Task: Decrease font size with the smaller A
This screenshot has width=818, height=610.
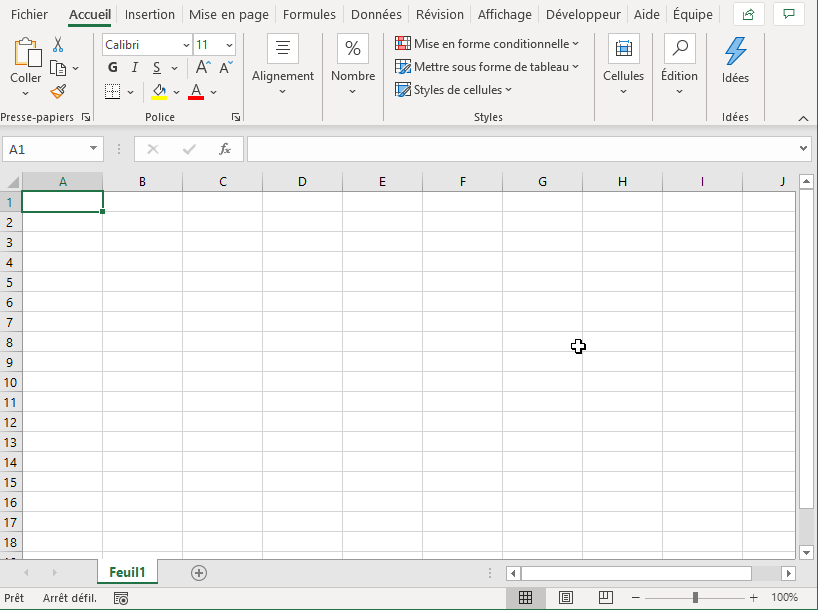Action: click(x=226, y=67)
